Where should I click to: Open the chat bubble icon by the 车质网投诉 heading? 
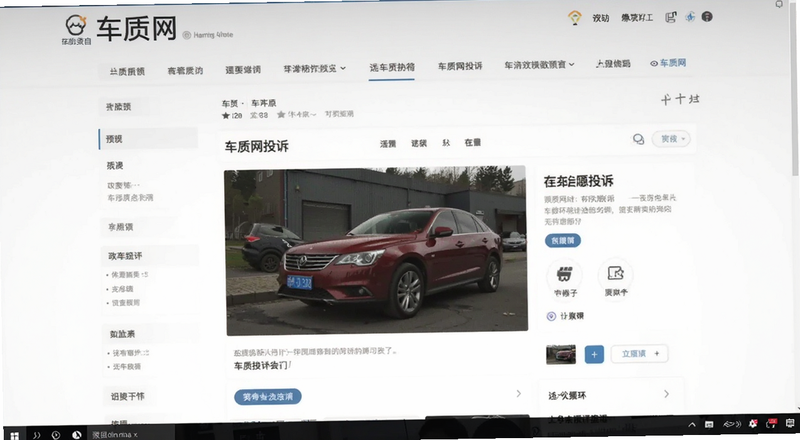pos(638,139)
